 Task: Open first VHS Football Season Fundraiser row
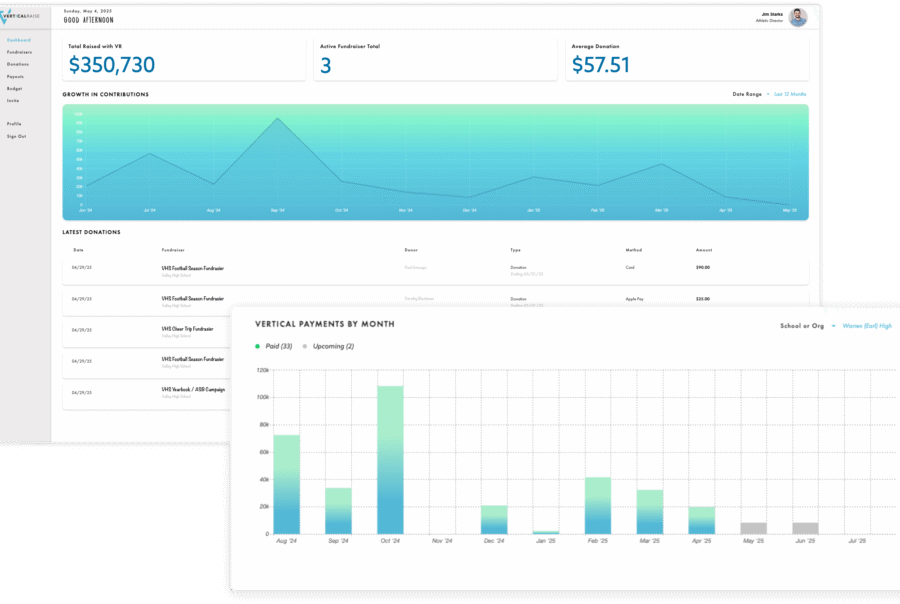(x=192, y=268)
